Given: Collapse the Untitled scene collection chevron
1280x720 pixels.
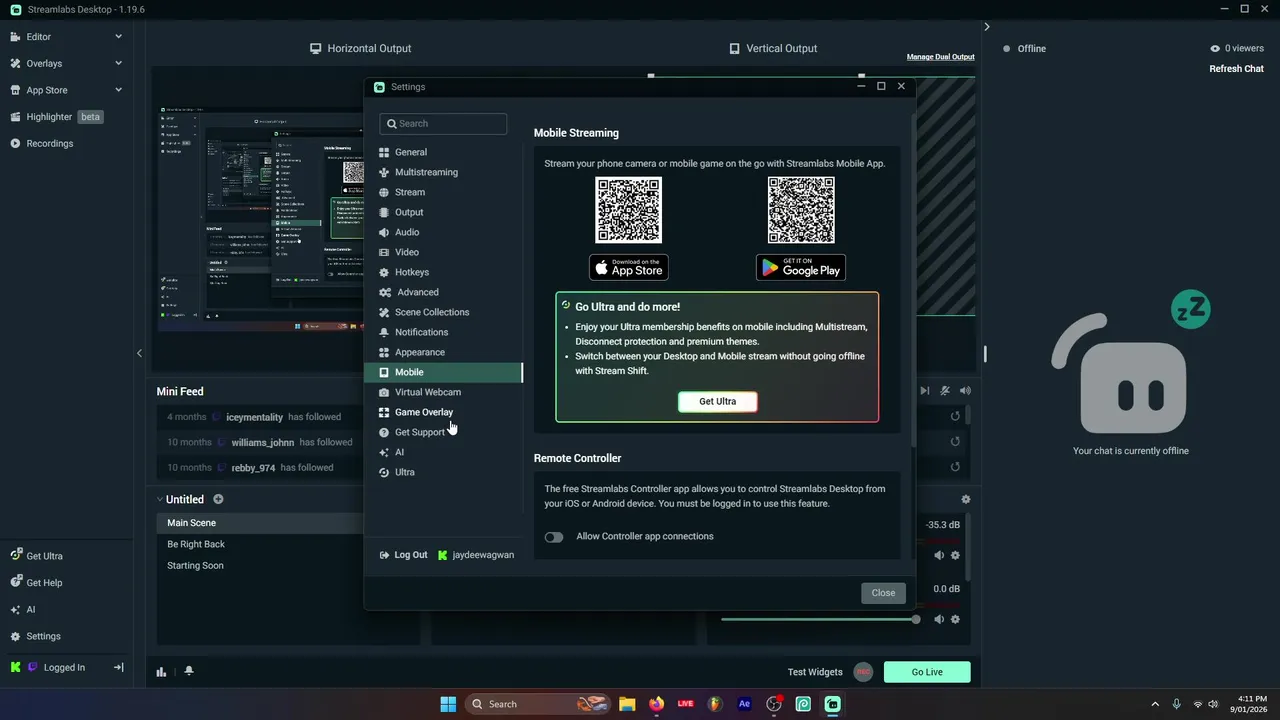Looking at the screenshot, I should (160, 499).
